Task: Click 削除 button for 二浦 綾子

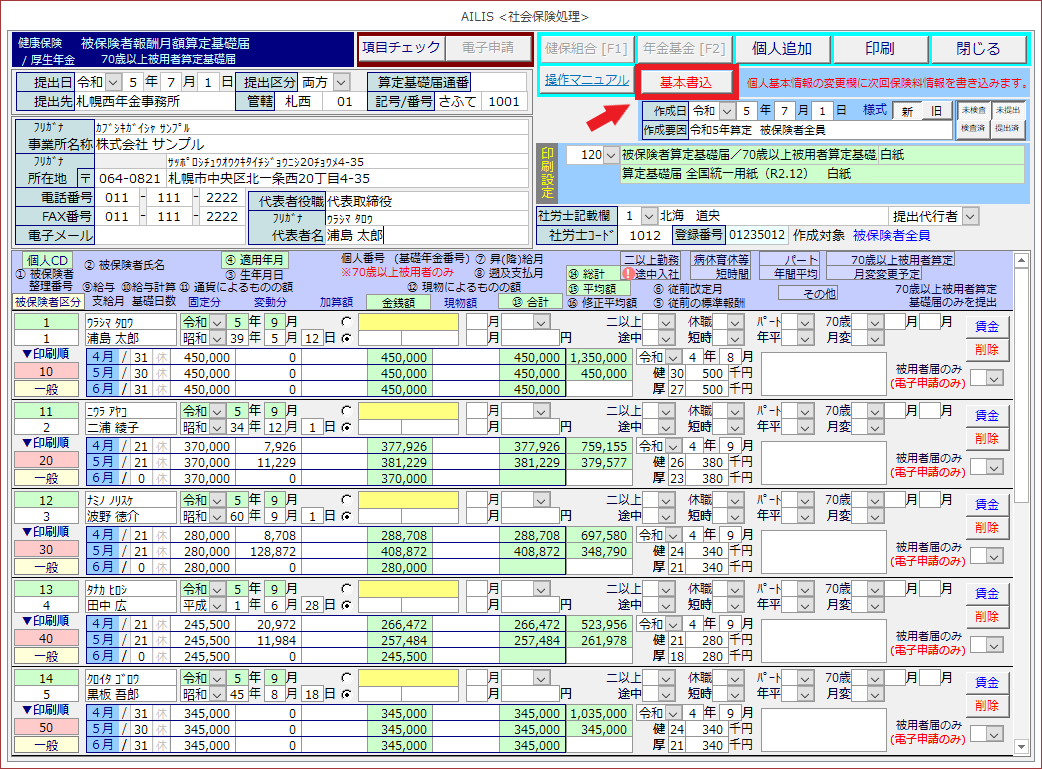Action: tap(986, 438)
